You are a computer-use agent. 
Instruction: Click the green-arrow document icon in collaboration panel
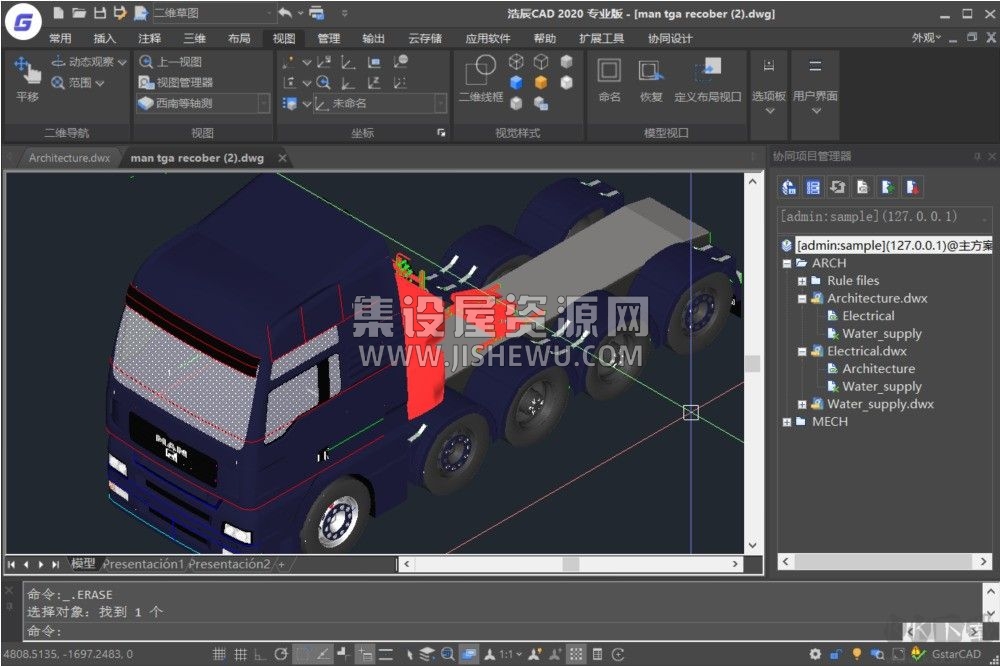coord(888,187)
